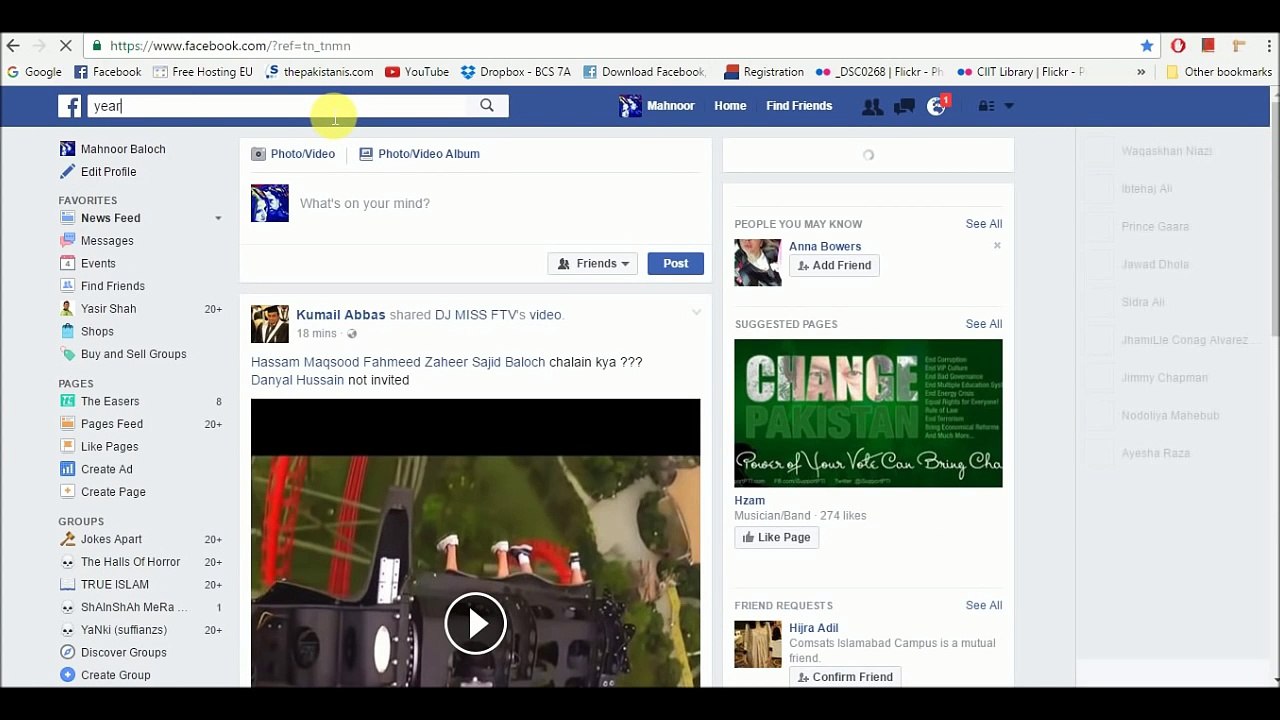
Task: Open the privacy shortcuts lock icon
Action: pos(985,106)
